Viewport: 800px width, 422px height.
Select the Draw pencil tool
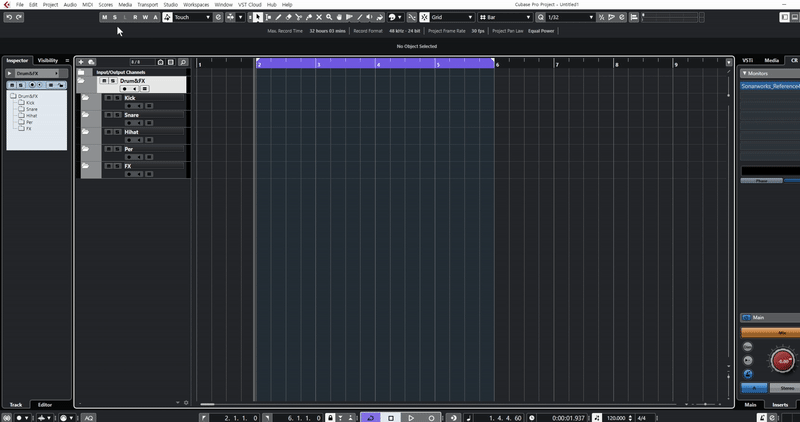(x=279, y=17)
